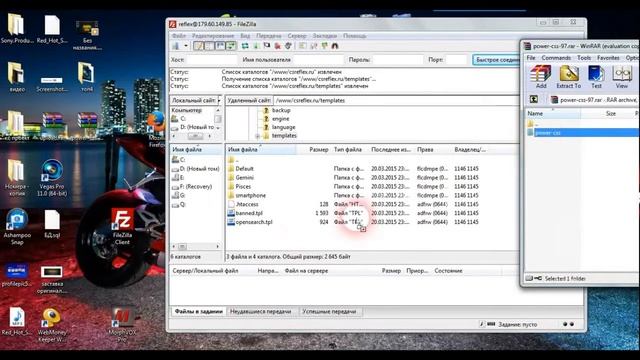Click the WinRAR View icon

pyautogui.click(x=622, y=77)
